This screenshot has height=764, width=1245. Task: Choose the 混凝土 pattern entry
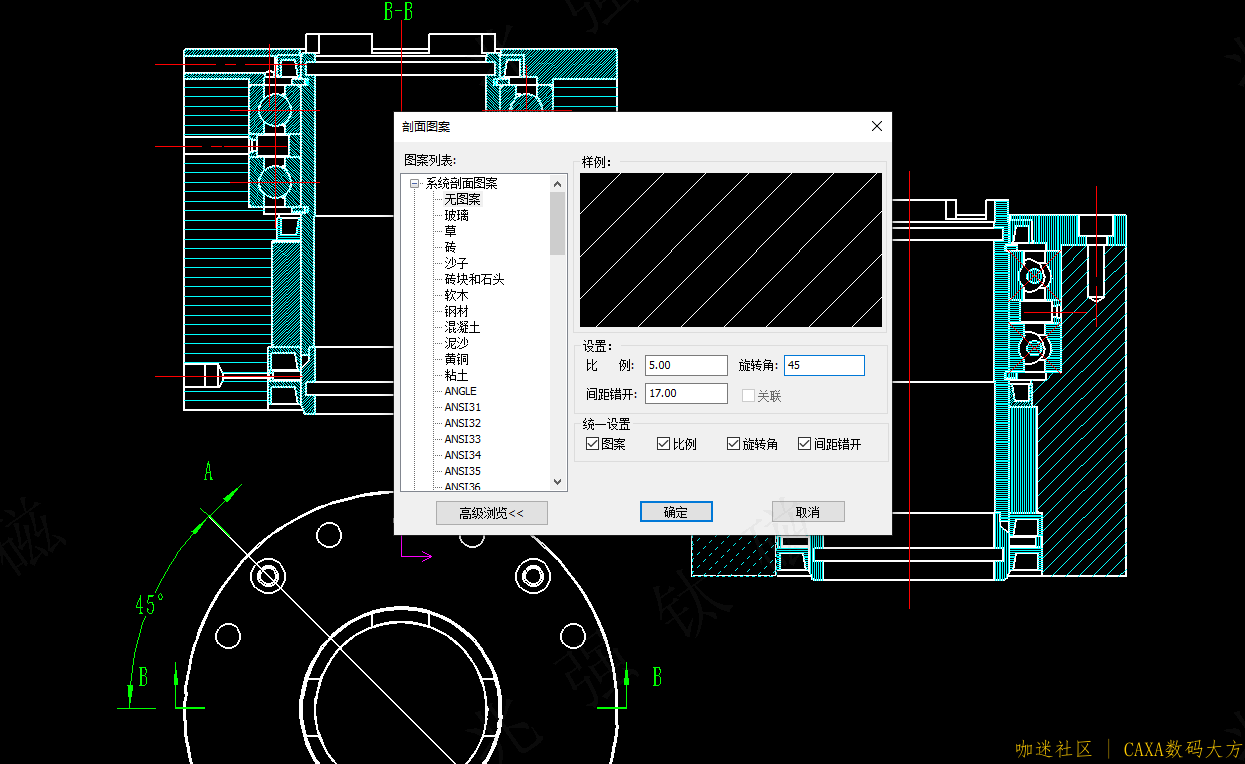462,327
